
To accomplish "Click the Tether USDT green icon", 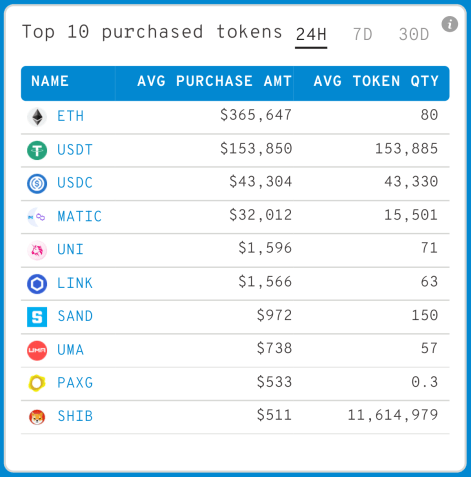I will pyautogui.click(x=37, y=150).
